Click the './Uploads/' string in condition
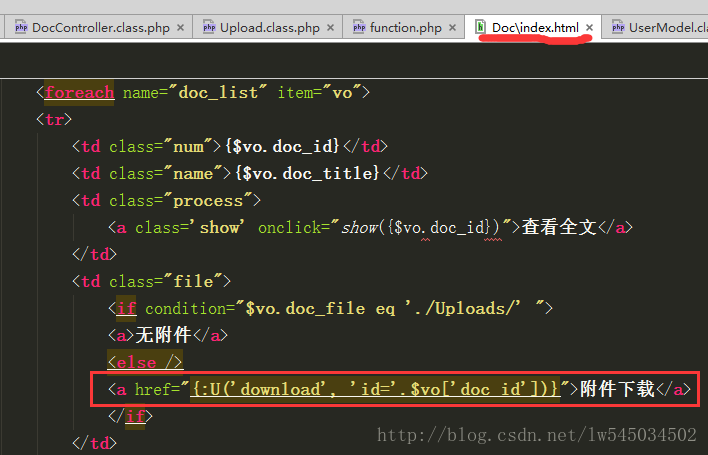This screenshot has width=708, height=455. (463, 308)
